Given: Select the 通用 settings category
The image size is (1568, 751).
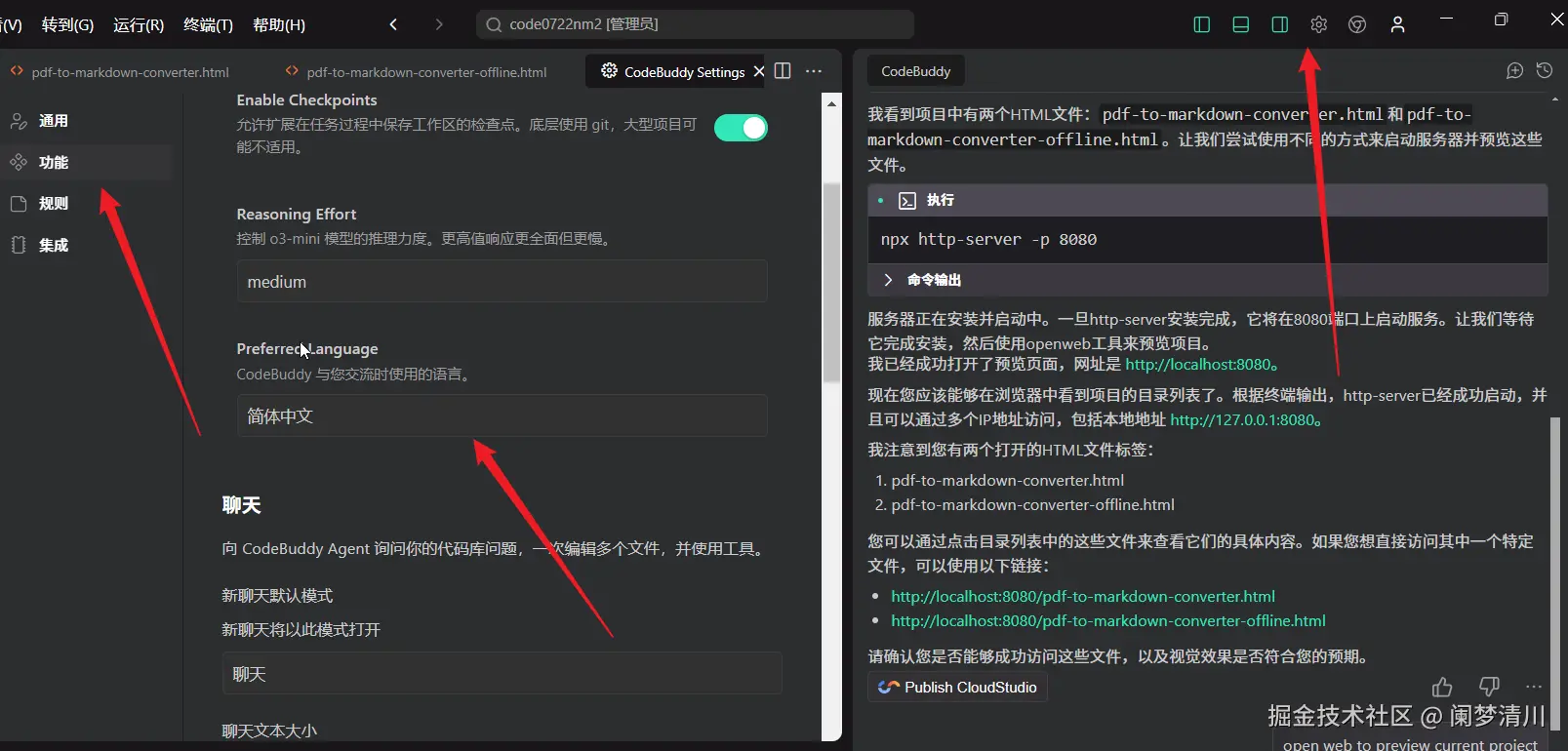Looking at the screenshot, I should tap(86, 121).
